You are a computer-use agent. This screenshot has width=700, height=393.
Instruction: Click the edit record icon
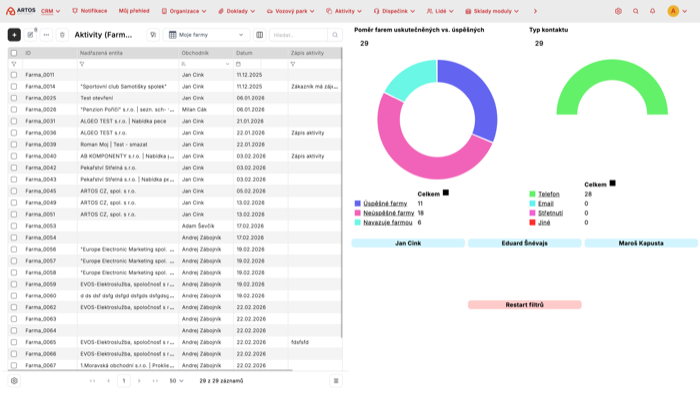coord(30,35)
